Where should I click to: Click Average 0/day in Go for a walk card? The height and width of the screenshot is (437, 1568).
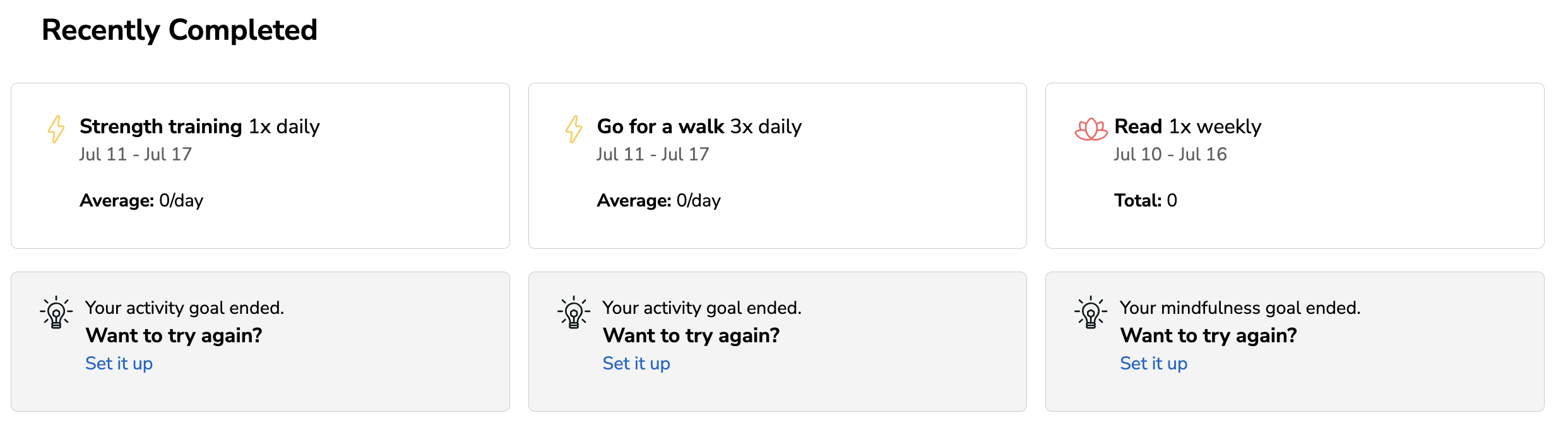(x=659, y=200)
